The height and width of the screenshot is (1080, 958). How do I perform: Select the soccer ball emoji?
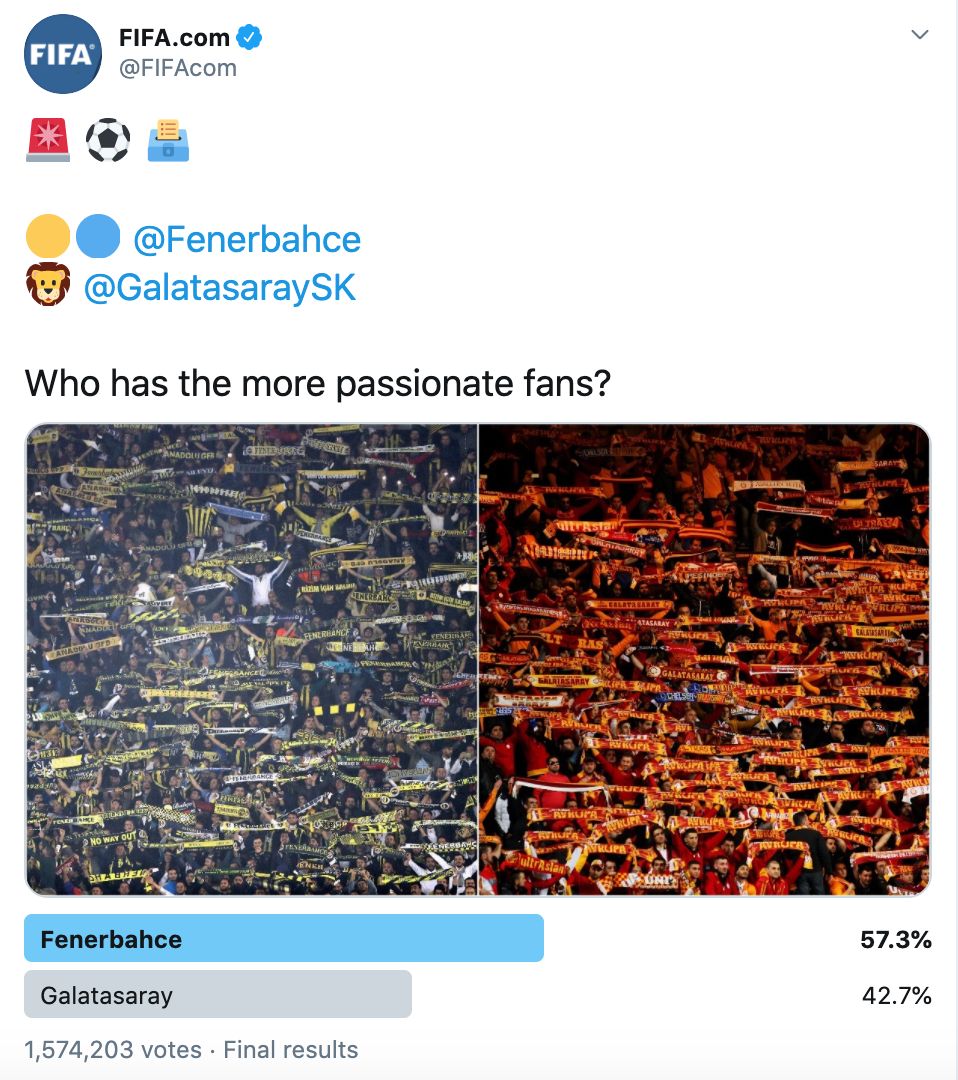tap(108, 140)
